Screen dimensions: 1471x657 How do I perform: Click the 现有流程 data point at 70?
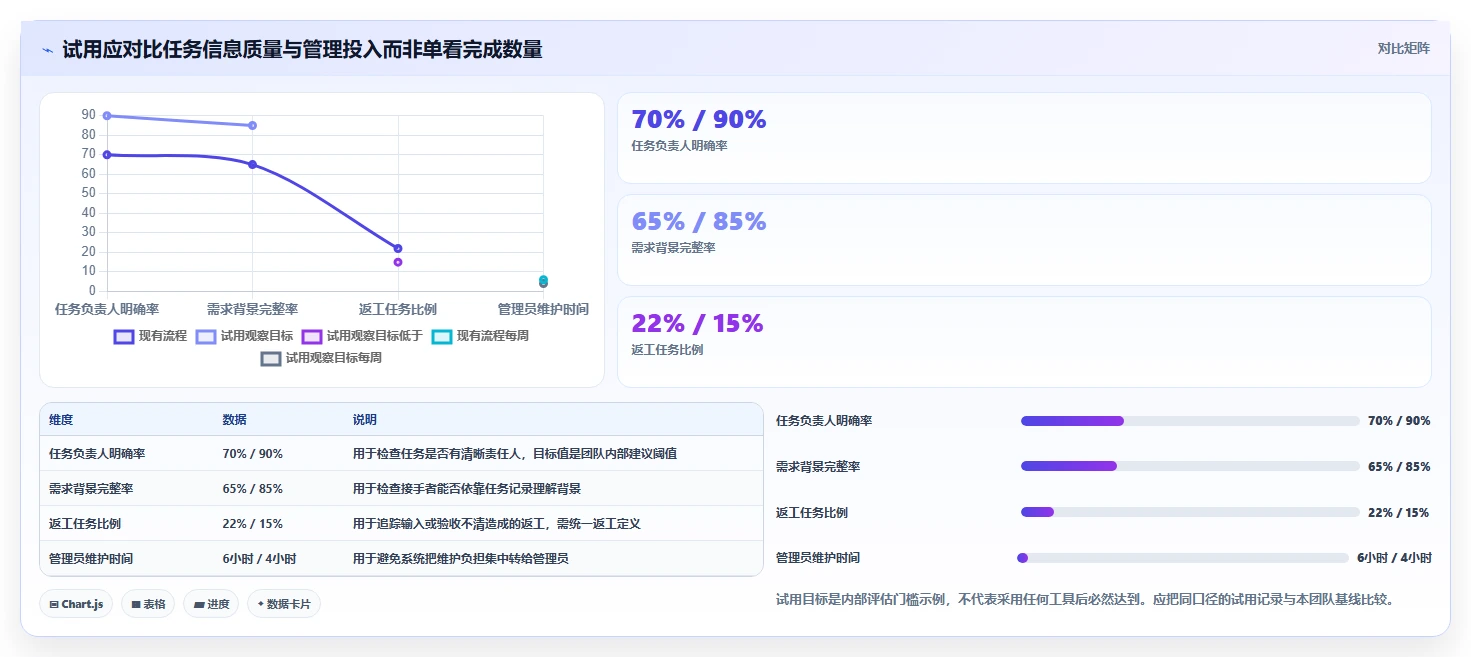click(107, 155)
